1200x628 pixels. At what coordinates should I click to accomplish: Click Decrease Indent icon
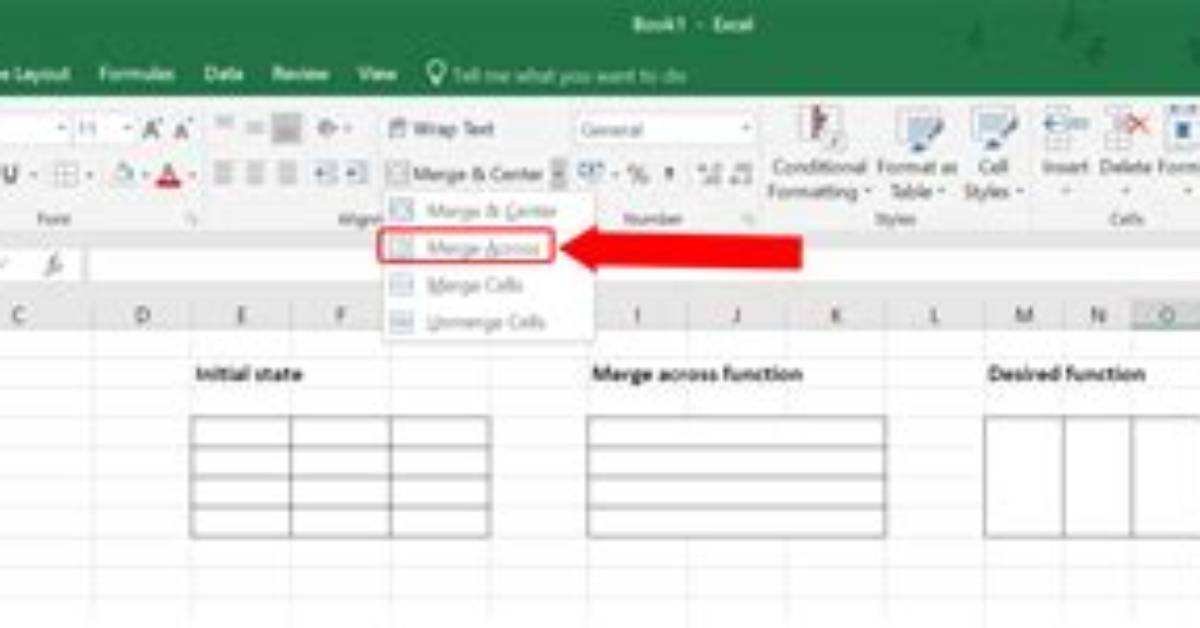(x=325, y=174)
